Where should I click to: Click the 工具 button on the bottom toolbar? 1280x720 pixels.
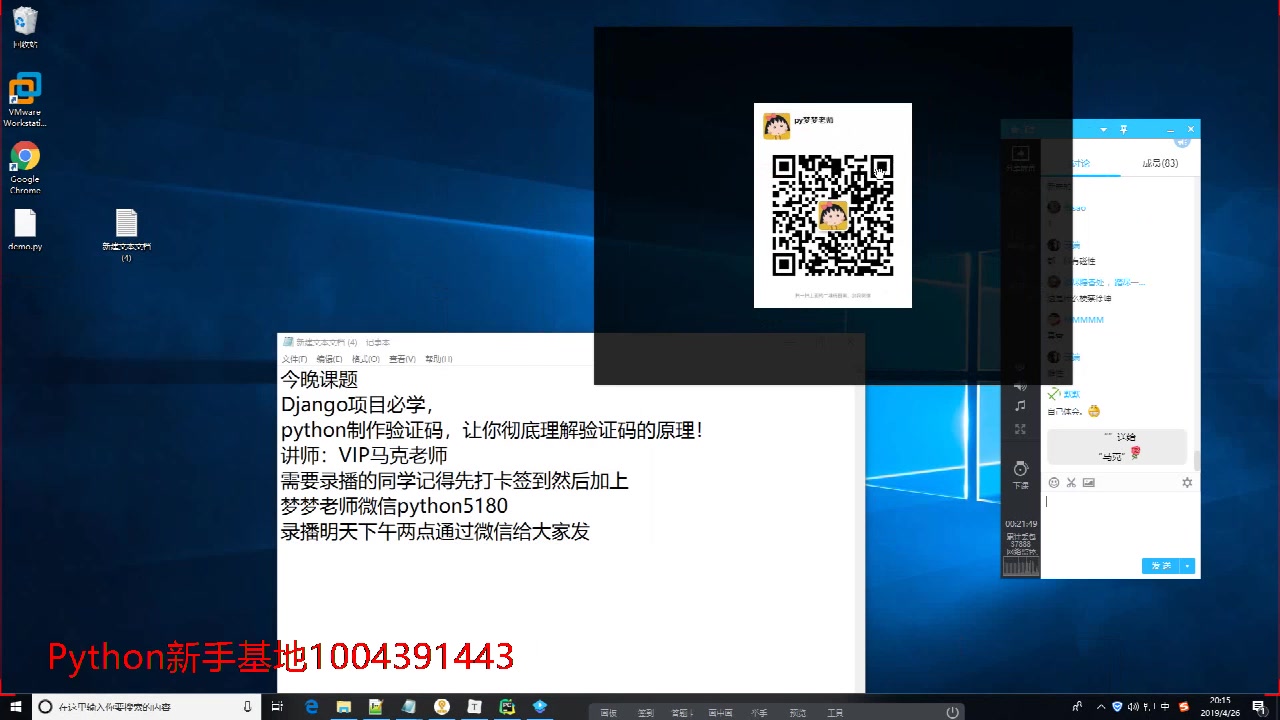pyautogui.click(x=835, y=713)
